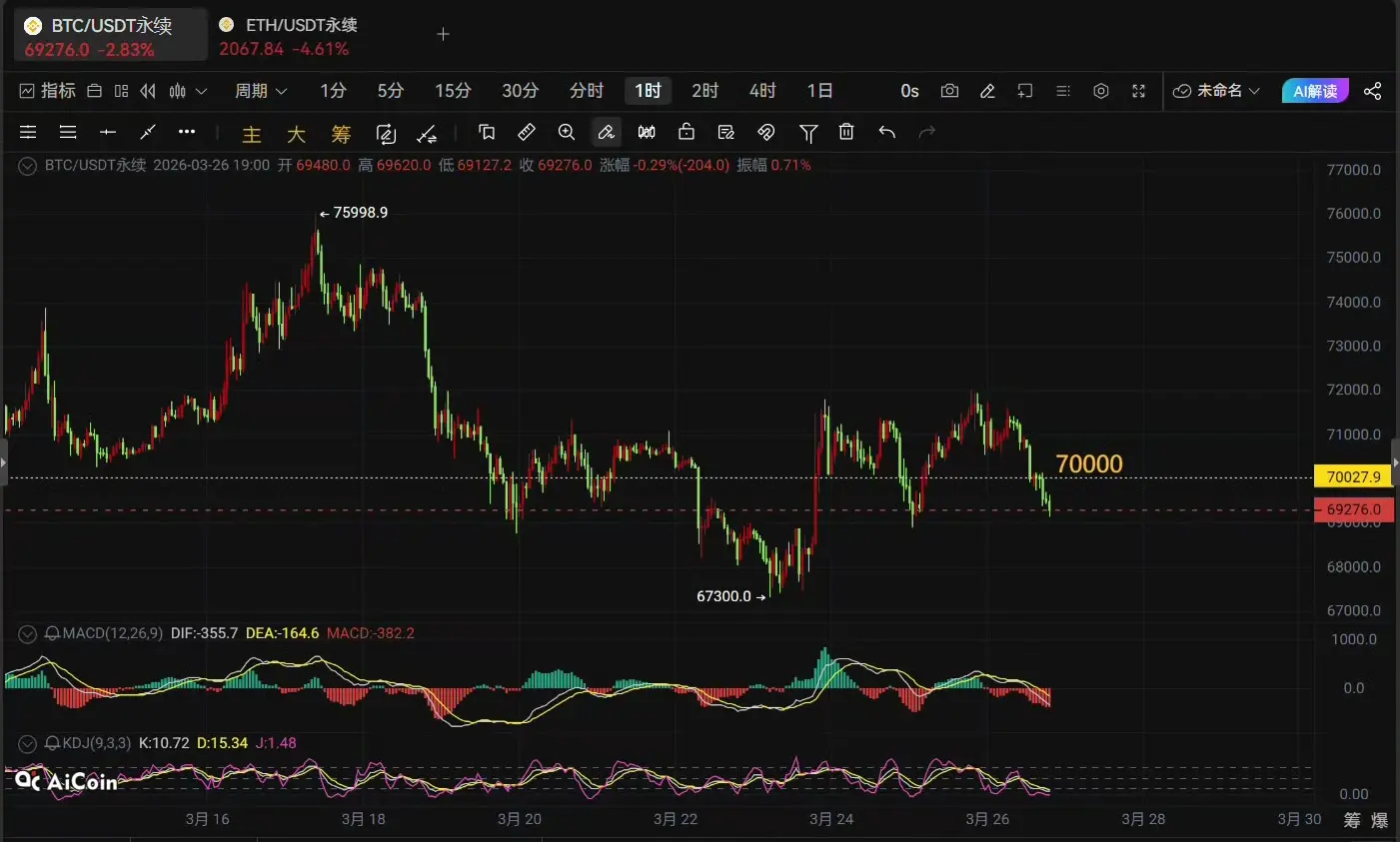Switch to the 5分 timeframe
This screenshot has height=842, width=1400.
(391, 91)
